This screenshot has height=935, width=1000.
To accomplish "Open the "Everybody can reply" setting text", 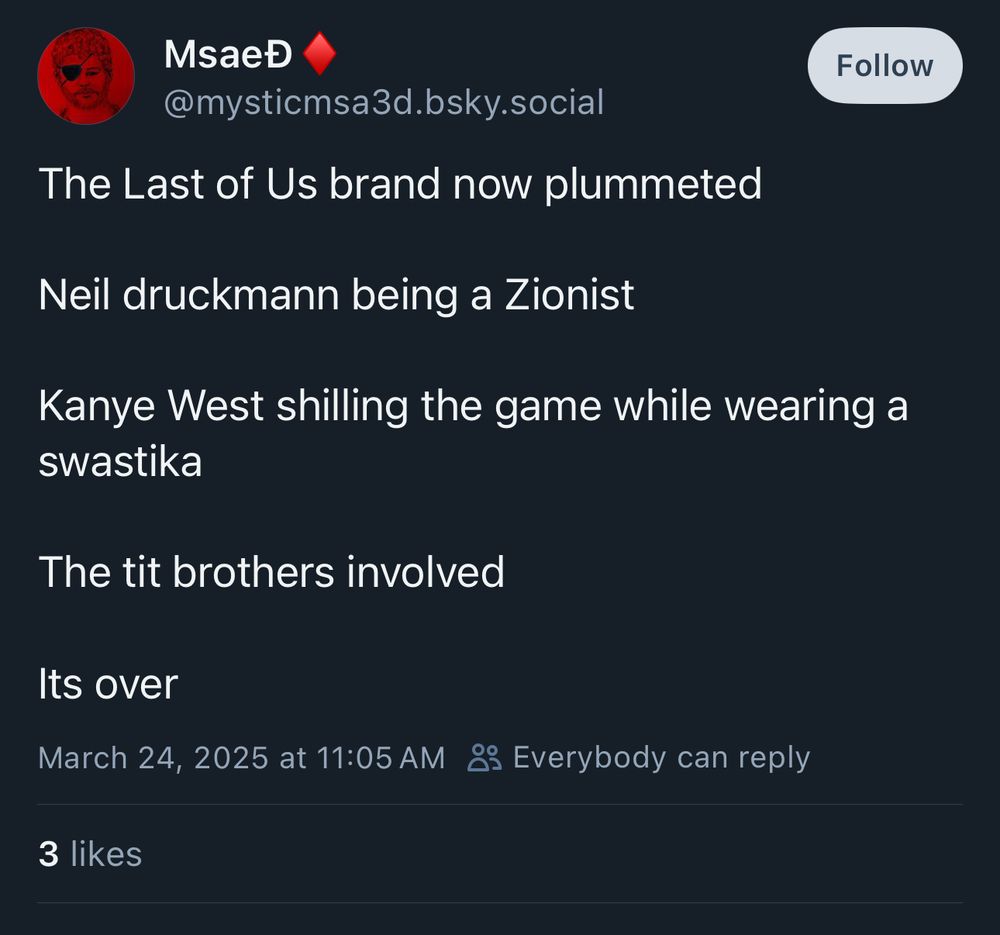I will tap(661, 757).
